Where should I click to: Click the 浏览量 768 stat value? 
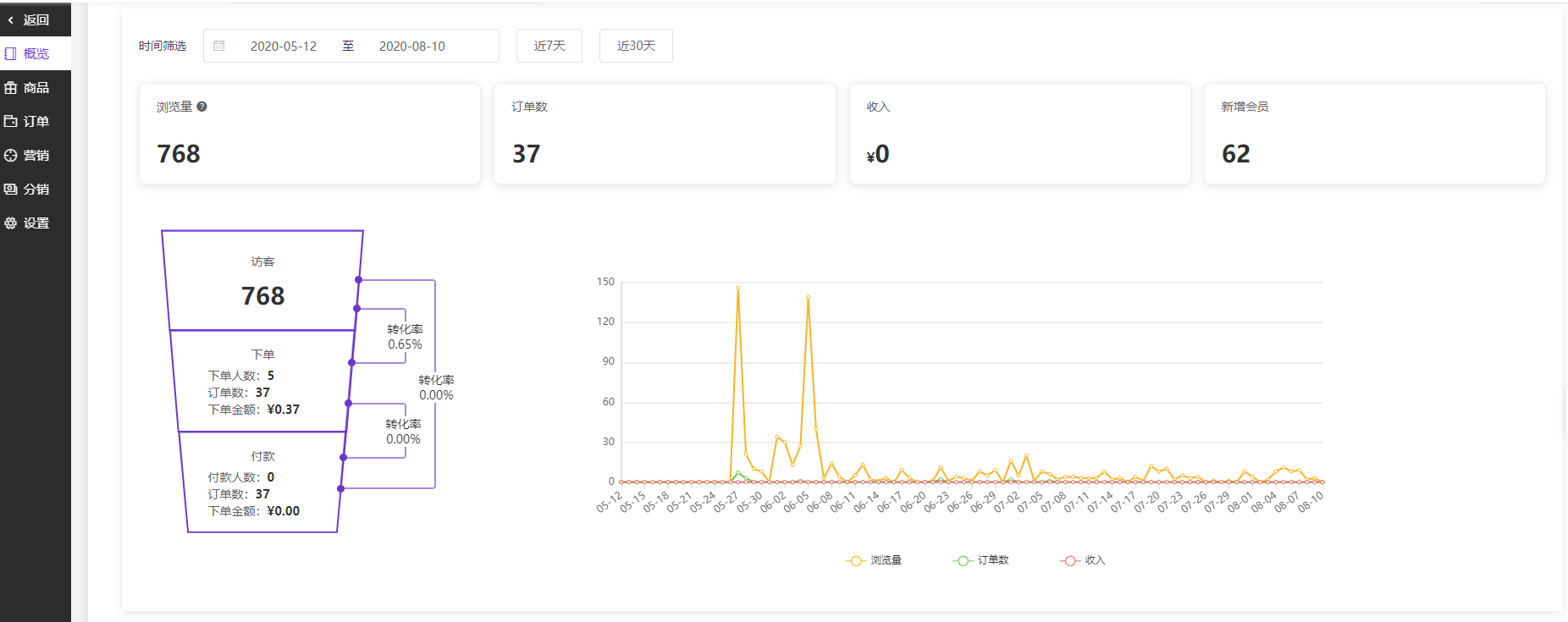pyautogui.click(x=179, y=154)
